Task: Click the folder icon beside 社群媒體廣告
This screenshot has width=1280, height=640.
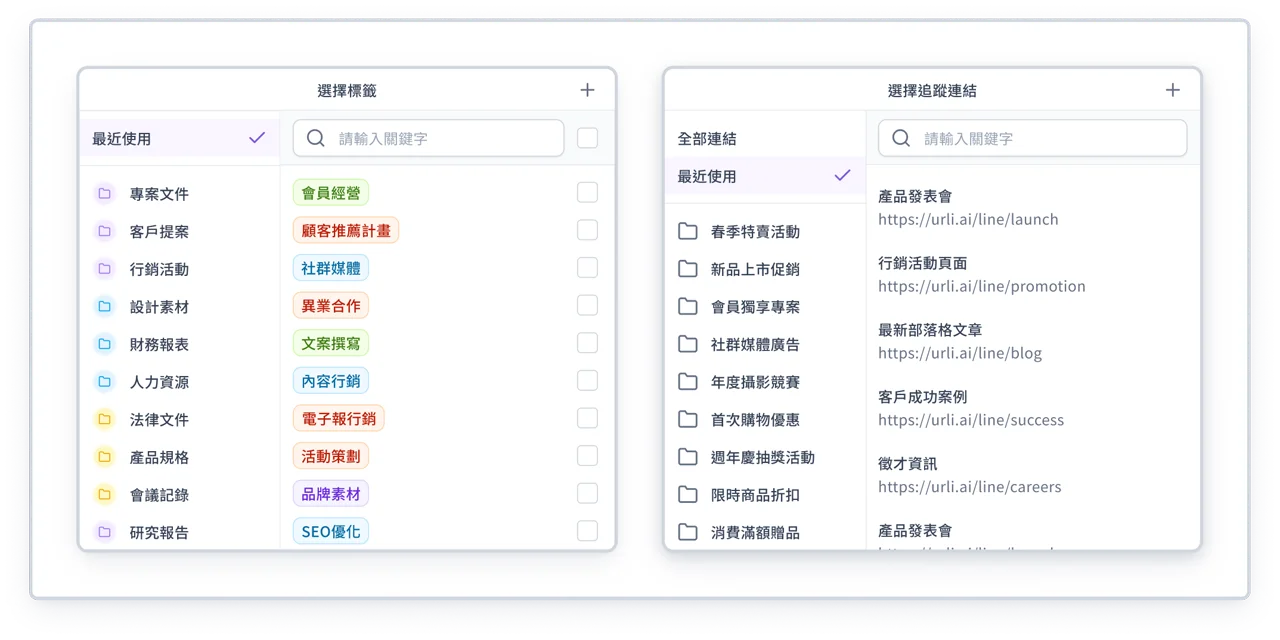Action: [x=688, y=344]
